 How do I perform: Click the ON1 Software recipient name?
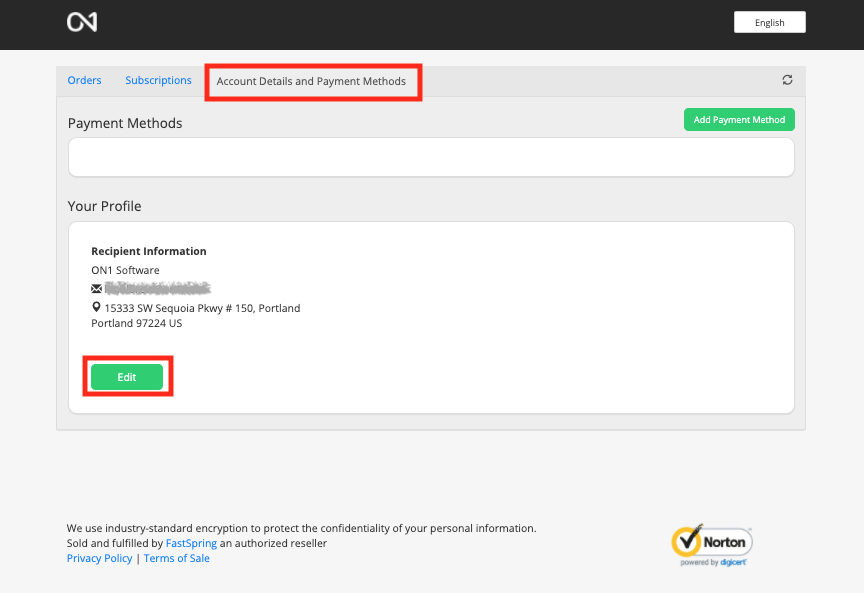(125, 270)
